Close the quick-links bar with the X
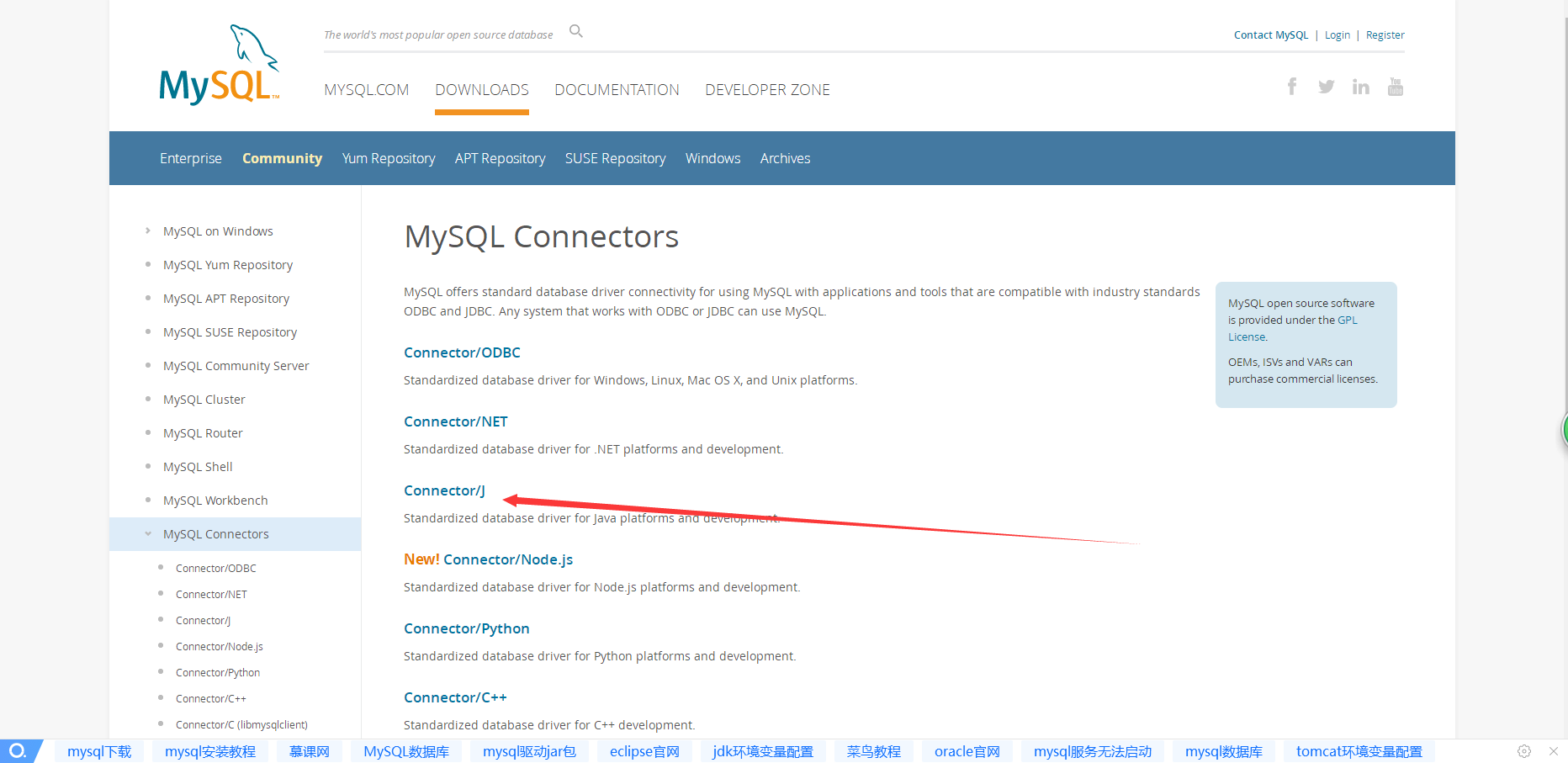This screenshot has width=1568, height=763. click(x=1555, y=751)
